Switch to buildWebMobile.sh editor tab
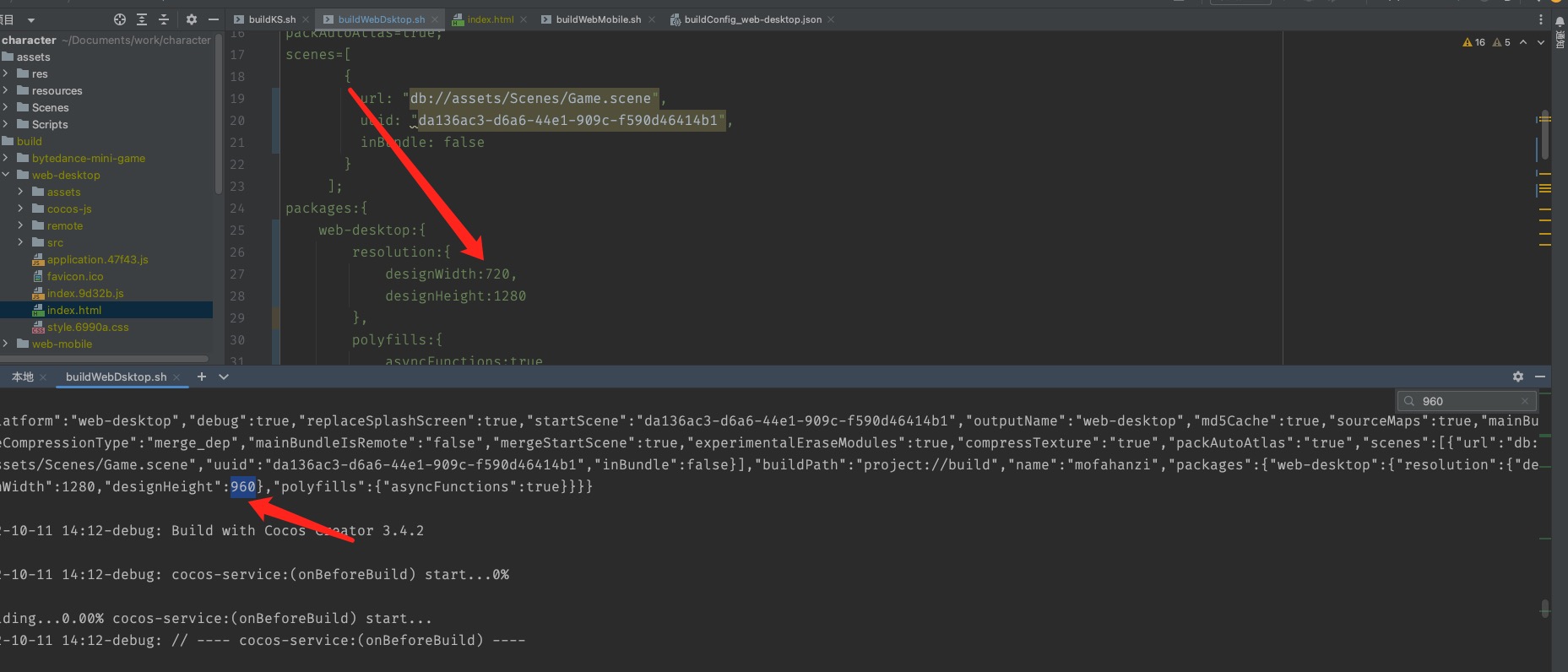Viewport: 1568px width, 672px height. tap(599, 19)
